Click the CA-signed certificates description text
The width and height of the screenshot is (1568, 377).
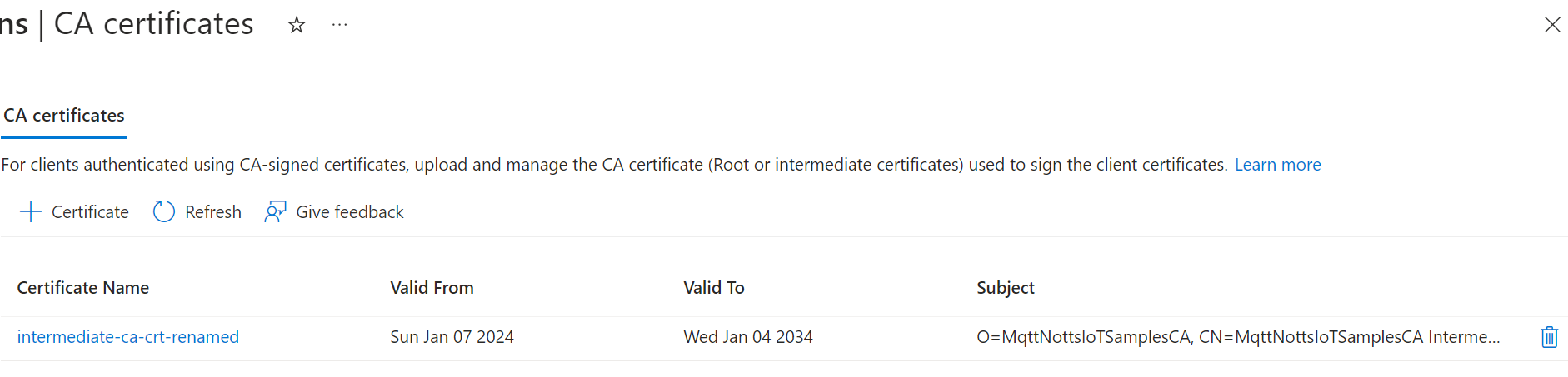coord(614,165)
